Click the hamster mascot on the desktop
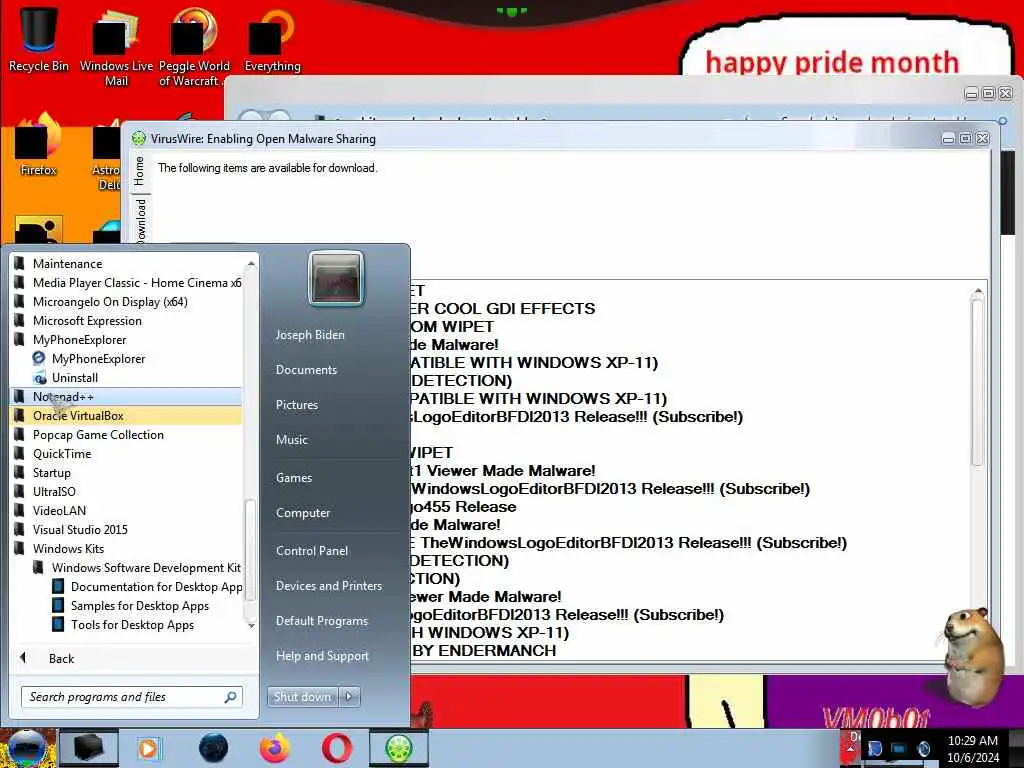 point(973,656)
